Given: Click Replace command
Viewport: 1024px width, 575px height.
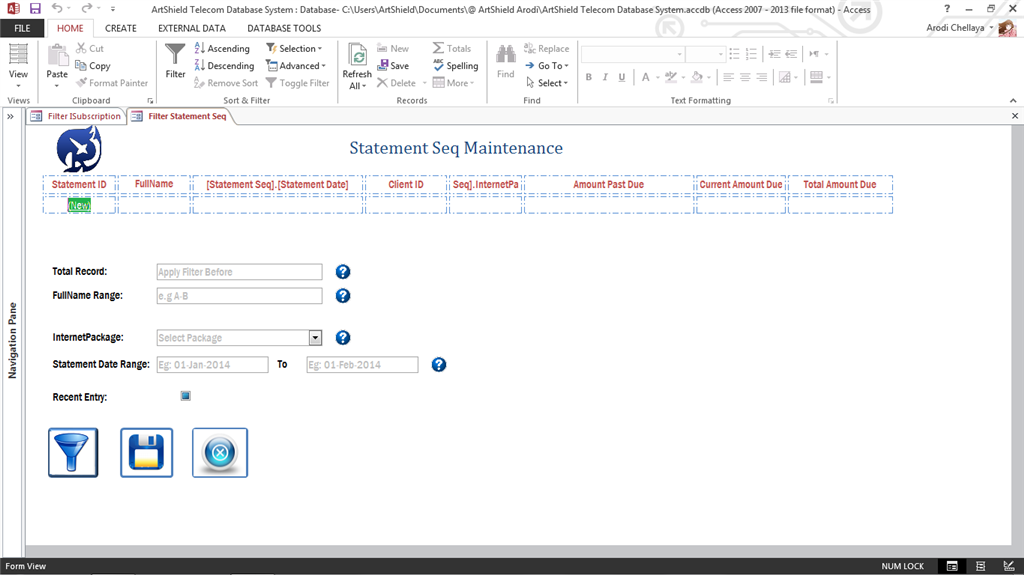Looking at the screenshot, I should coord(546,48).
